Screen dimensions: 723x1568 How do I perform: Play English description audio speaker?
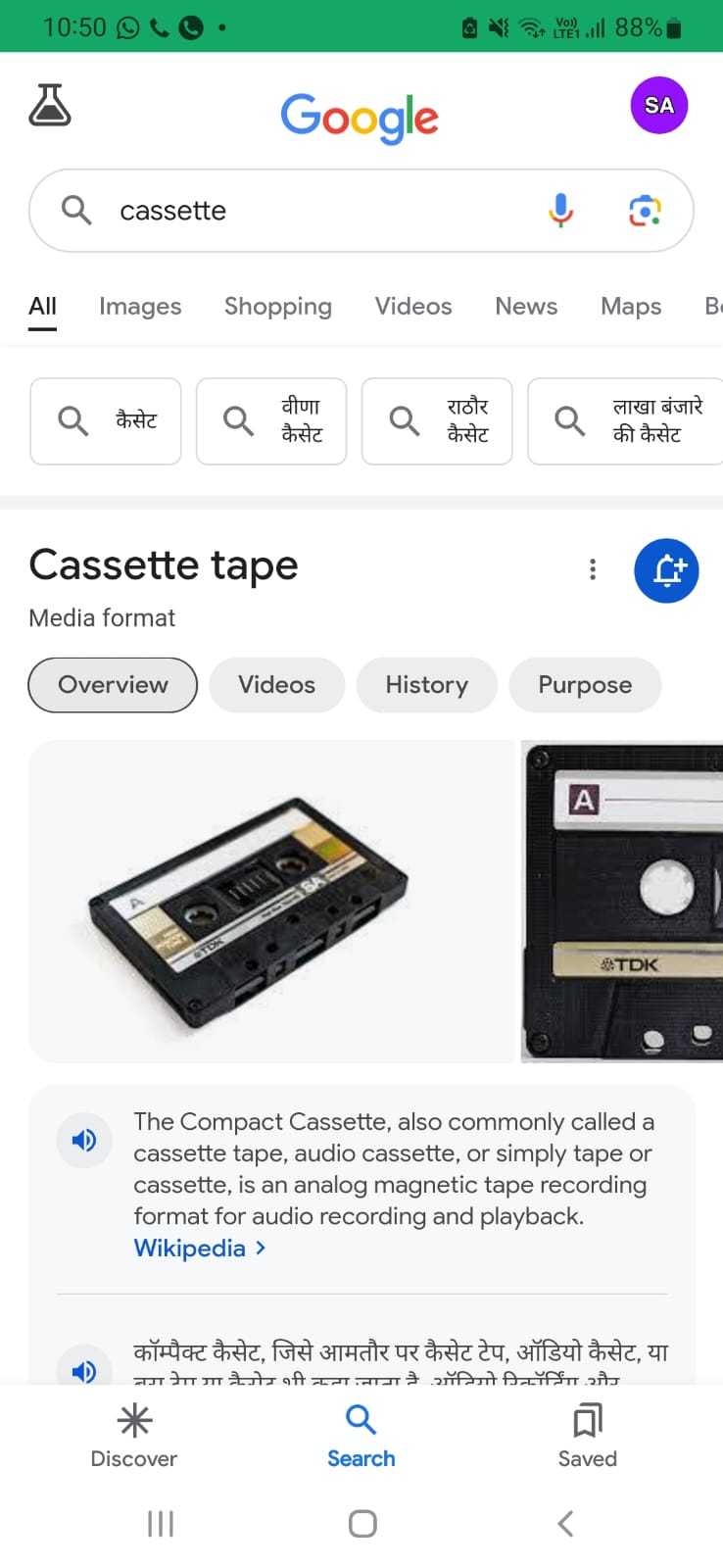84,1140
